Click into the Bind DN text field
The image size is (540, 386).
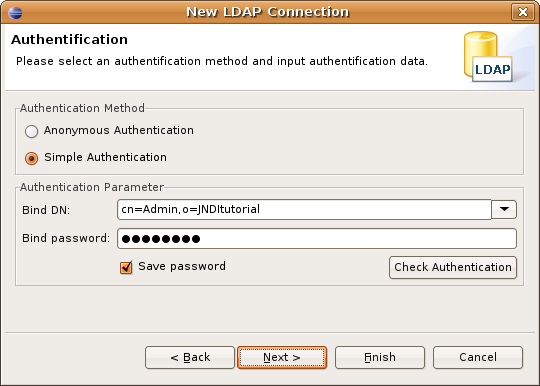point(304,209)
